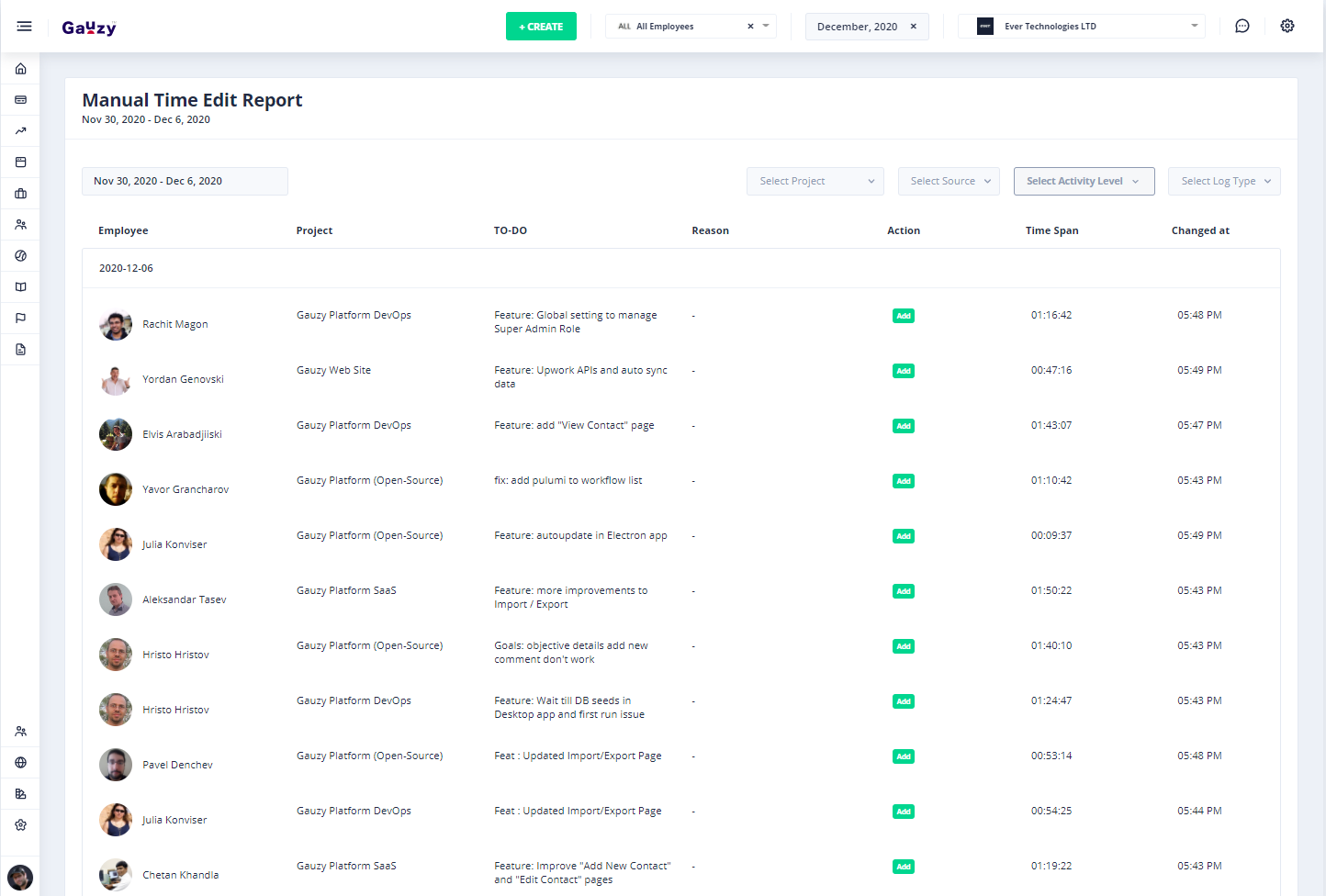Clear the December, 2020 date filter
This screenshot has width=1326, height=896.
point(914,27)
